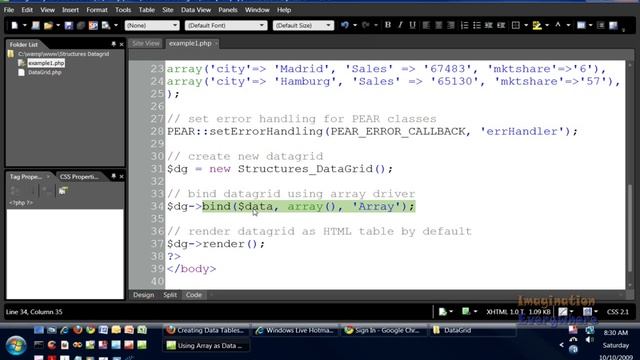Switch to the Site View tab
640x360 pixels.
pyautogui.click(x=146, y=43)
